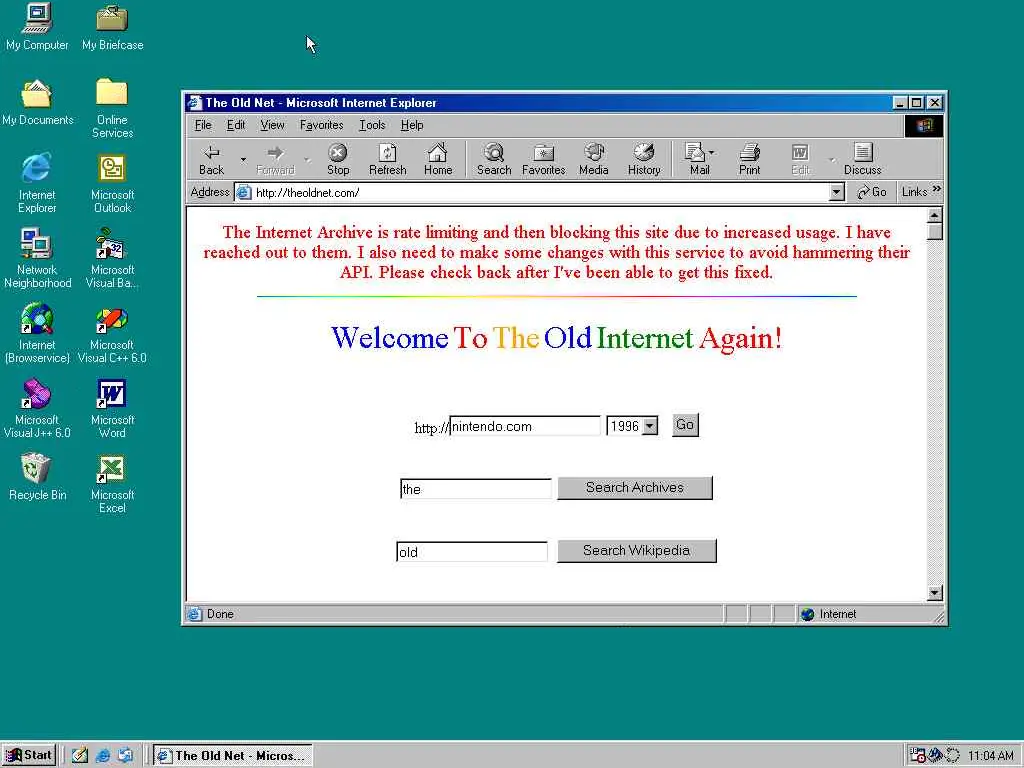The image size is (1024, 768).
Task: Open the Mail button dropdown arrow
Action: [x=712, y=153]
